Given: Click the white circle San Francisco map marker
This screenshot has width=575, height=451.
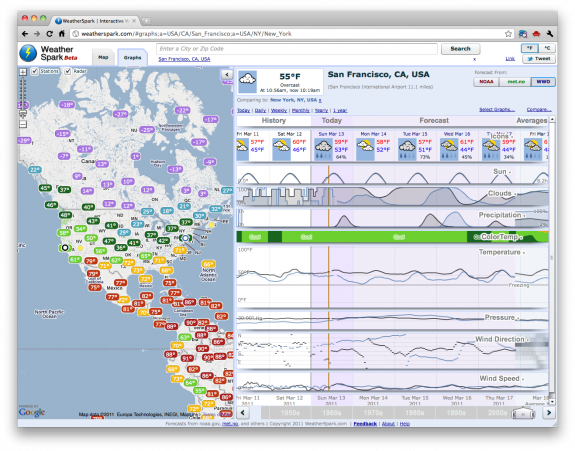Looking at the screenshot, I should 65,248.
